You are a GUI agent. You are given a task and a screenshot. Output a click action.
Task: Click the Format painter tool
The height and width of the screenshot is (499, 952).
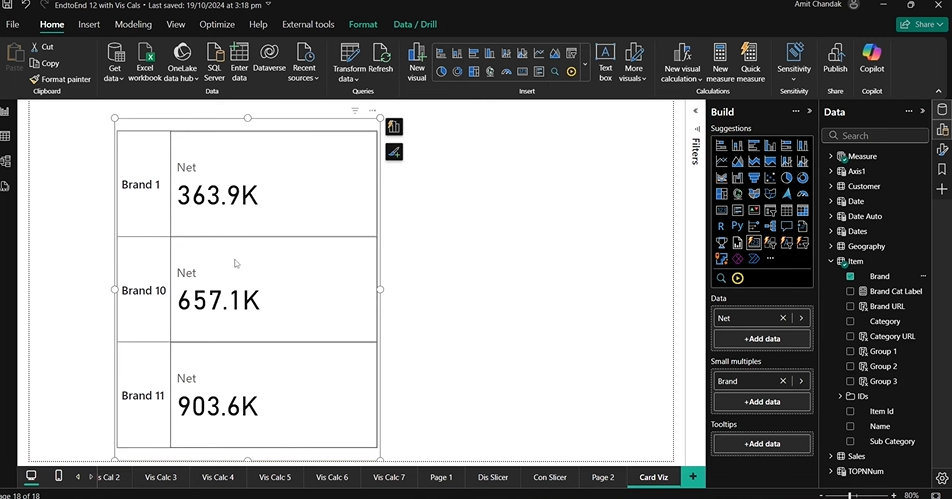[x=60, y=79]
